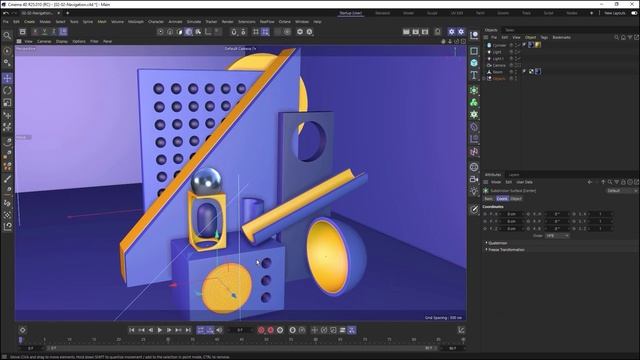Click the Light object icon in right palette
Viewport: 640px width, 360px height.
pyautogui.click(x=474, y=191)
